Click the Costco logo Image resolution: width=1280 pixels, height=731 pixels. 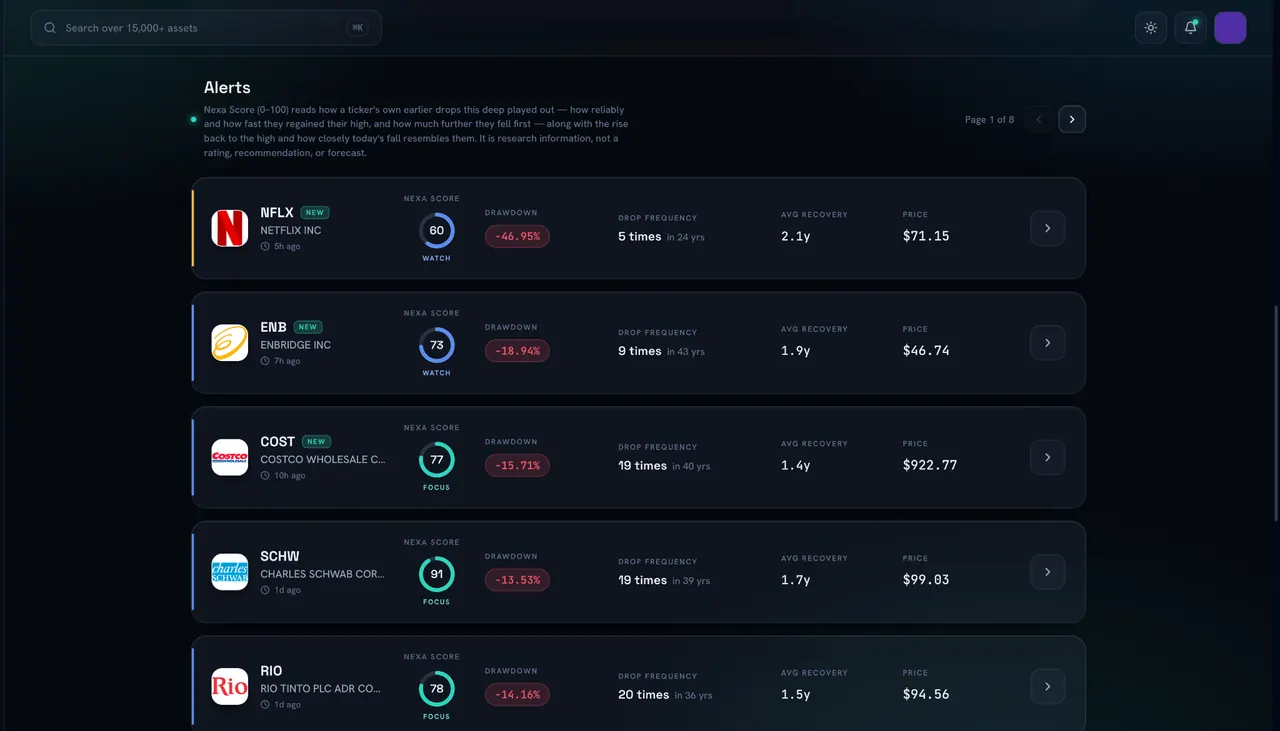(230, 457)
